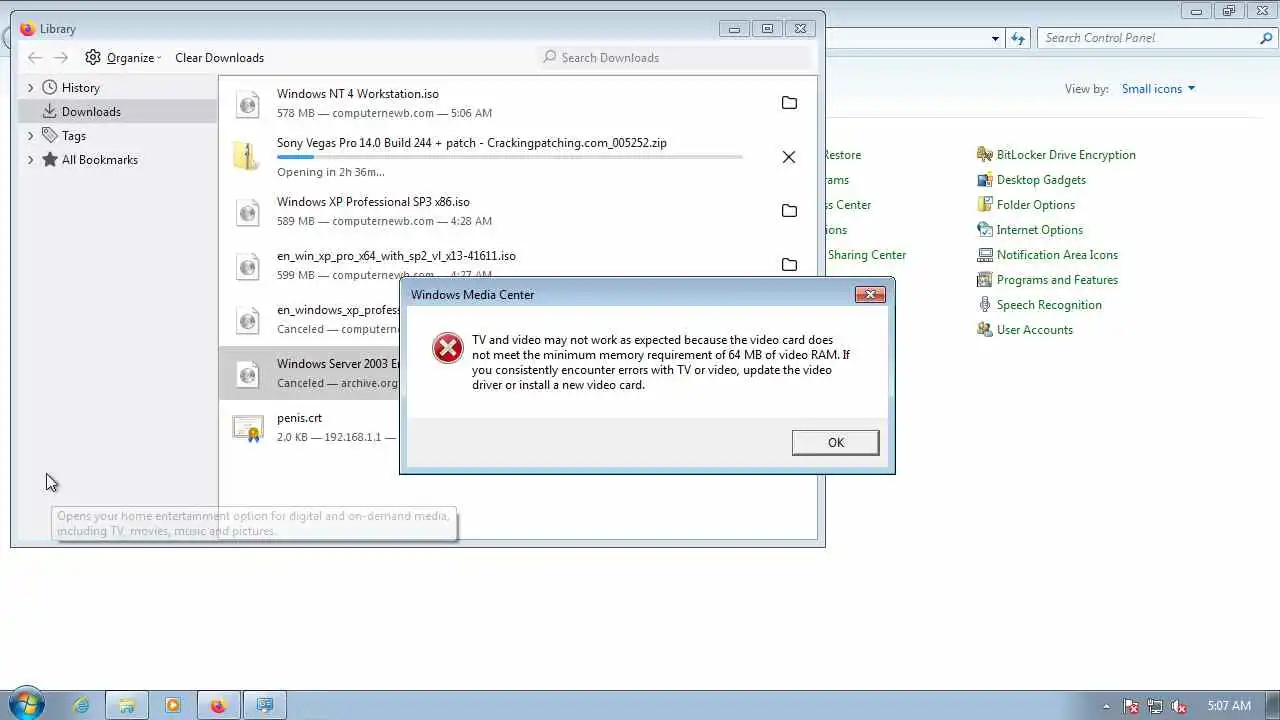This screenshot has width=1280, height=720.
Task: Open Action Center flag in system tray
Action: coord(1131,706)
